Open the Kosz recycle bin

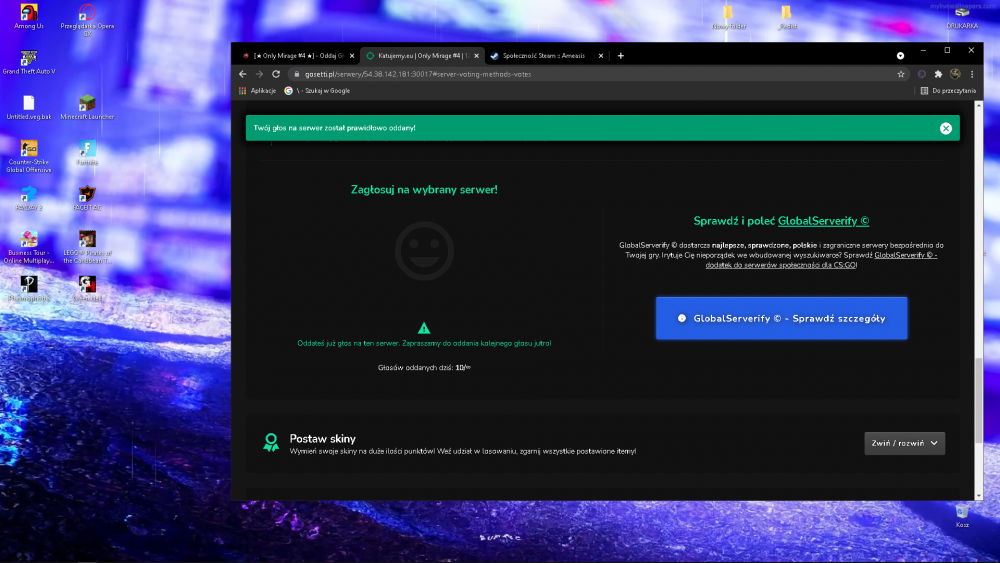click(x=962, y=516)
